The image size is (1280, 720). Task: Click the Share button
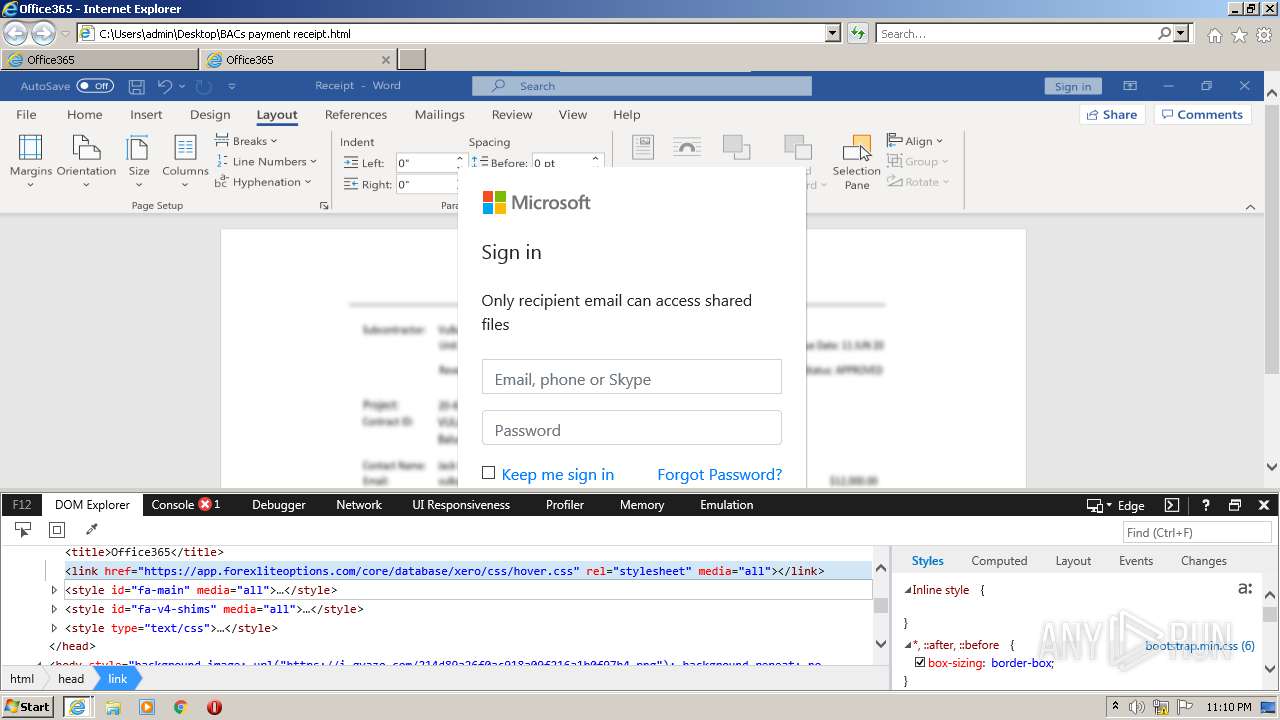point(1112,115)
